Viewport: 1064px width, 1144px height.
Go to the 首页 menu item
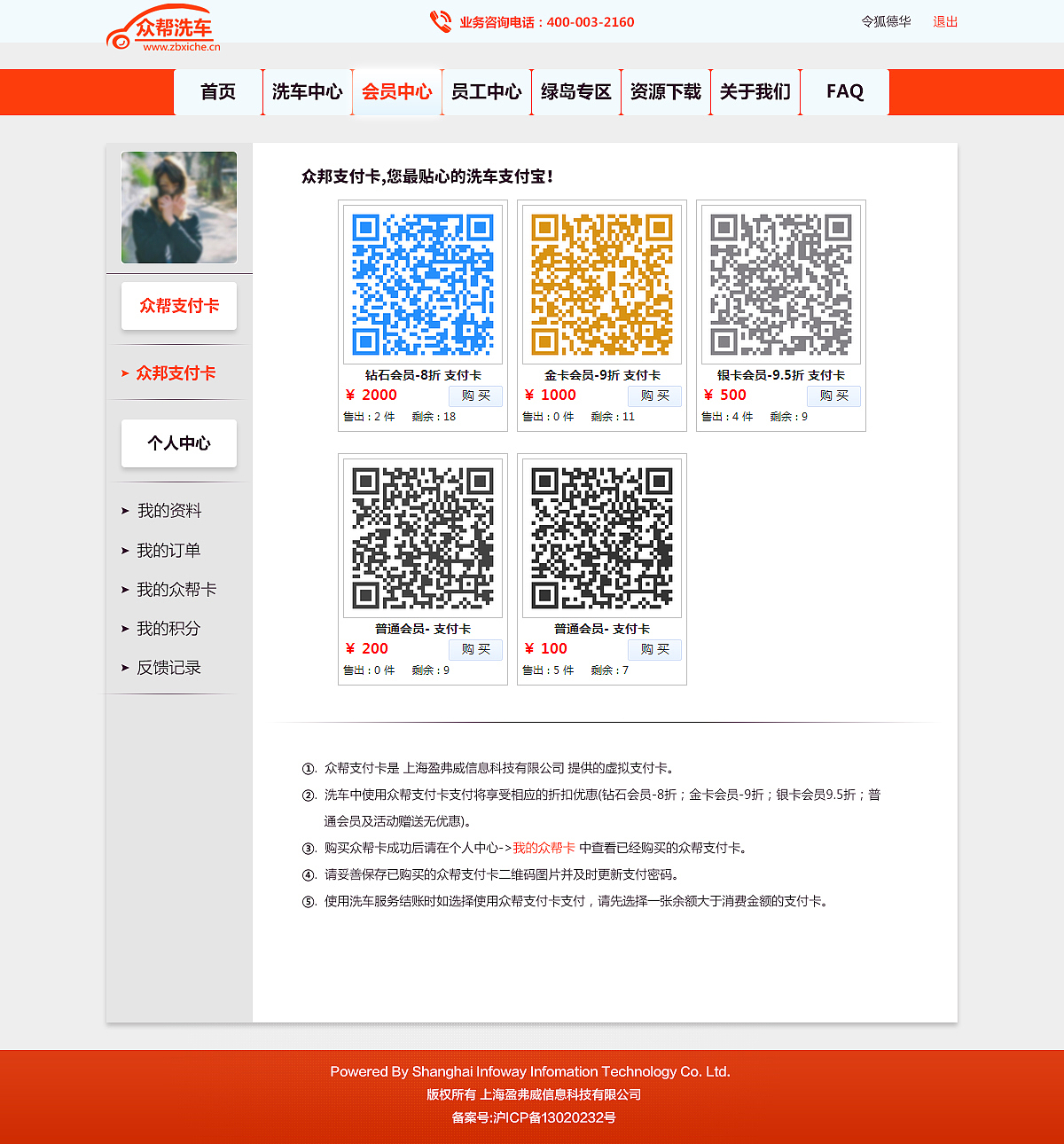click(218, 91)
